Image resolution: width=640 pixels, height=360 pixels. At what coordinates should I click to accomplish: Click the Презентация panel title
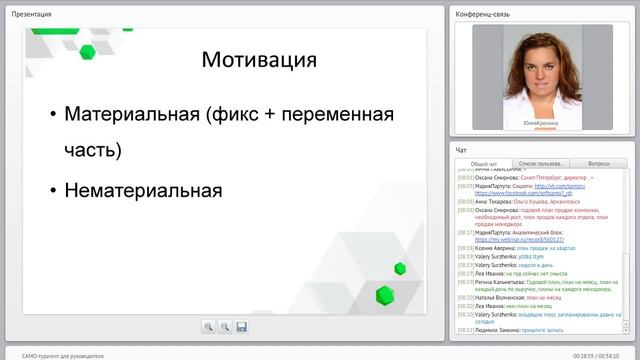pyautogui.click(x=31, y=14)
